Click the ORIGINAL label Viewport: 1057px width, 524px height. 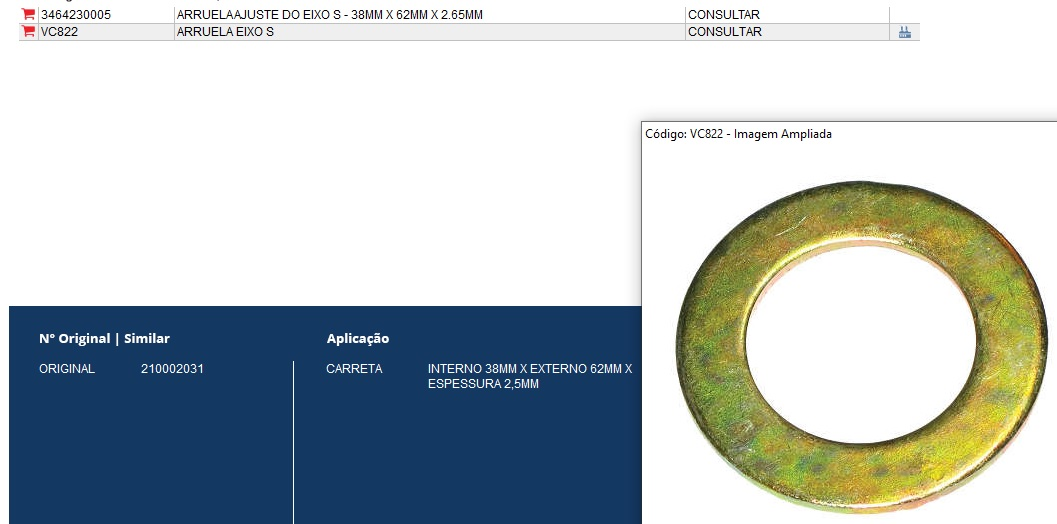click(x=67, y=369)
